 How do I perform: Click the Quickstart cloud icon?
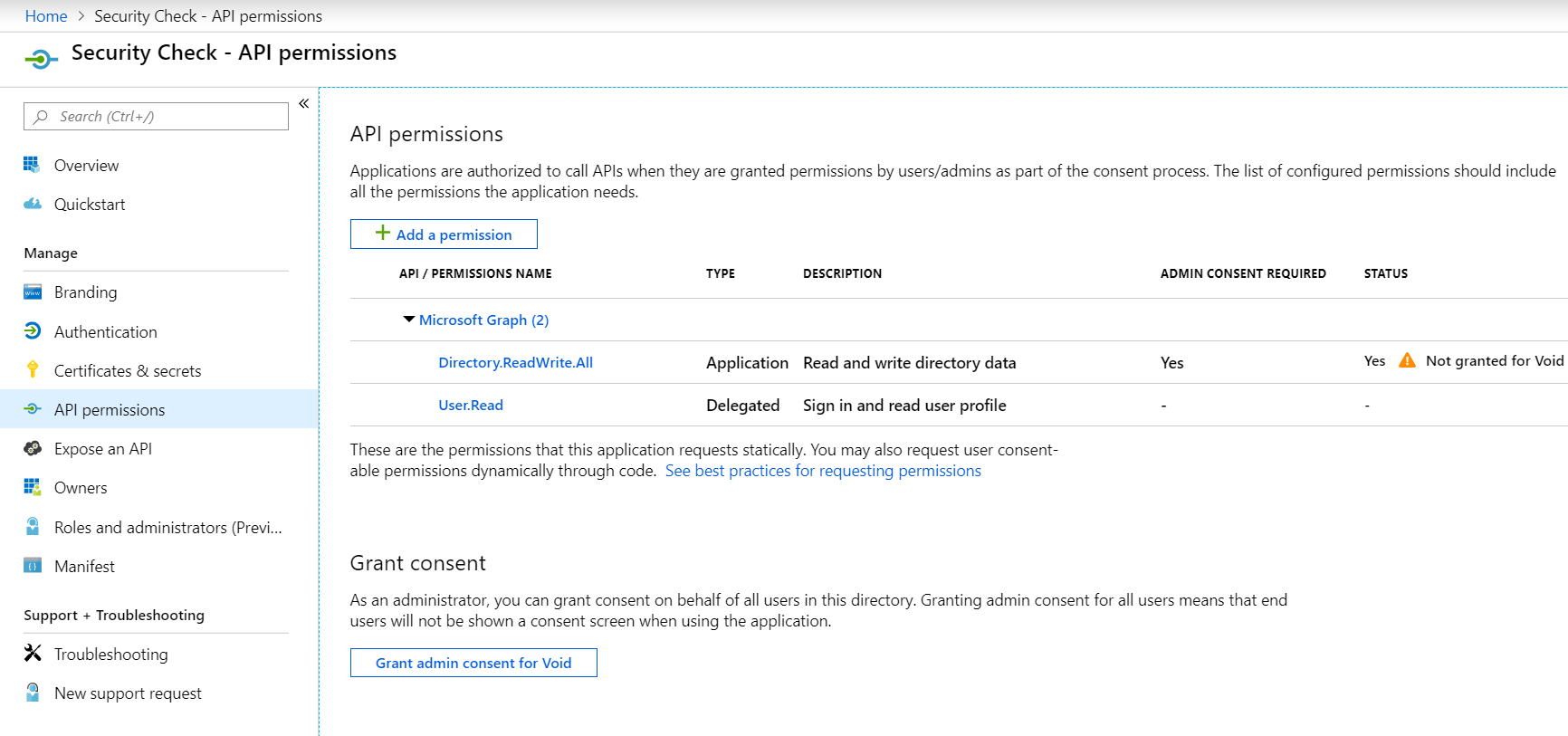pos(33,204)
